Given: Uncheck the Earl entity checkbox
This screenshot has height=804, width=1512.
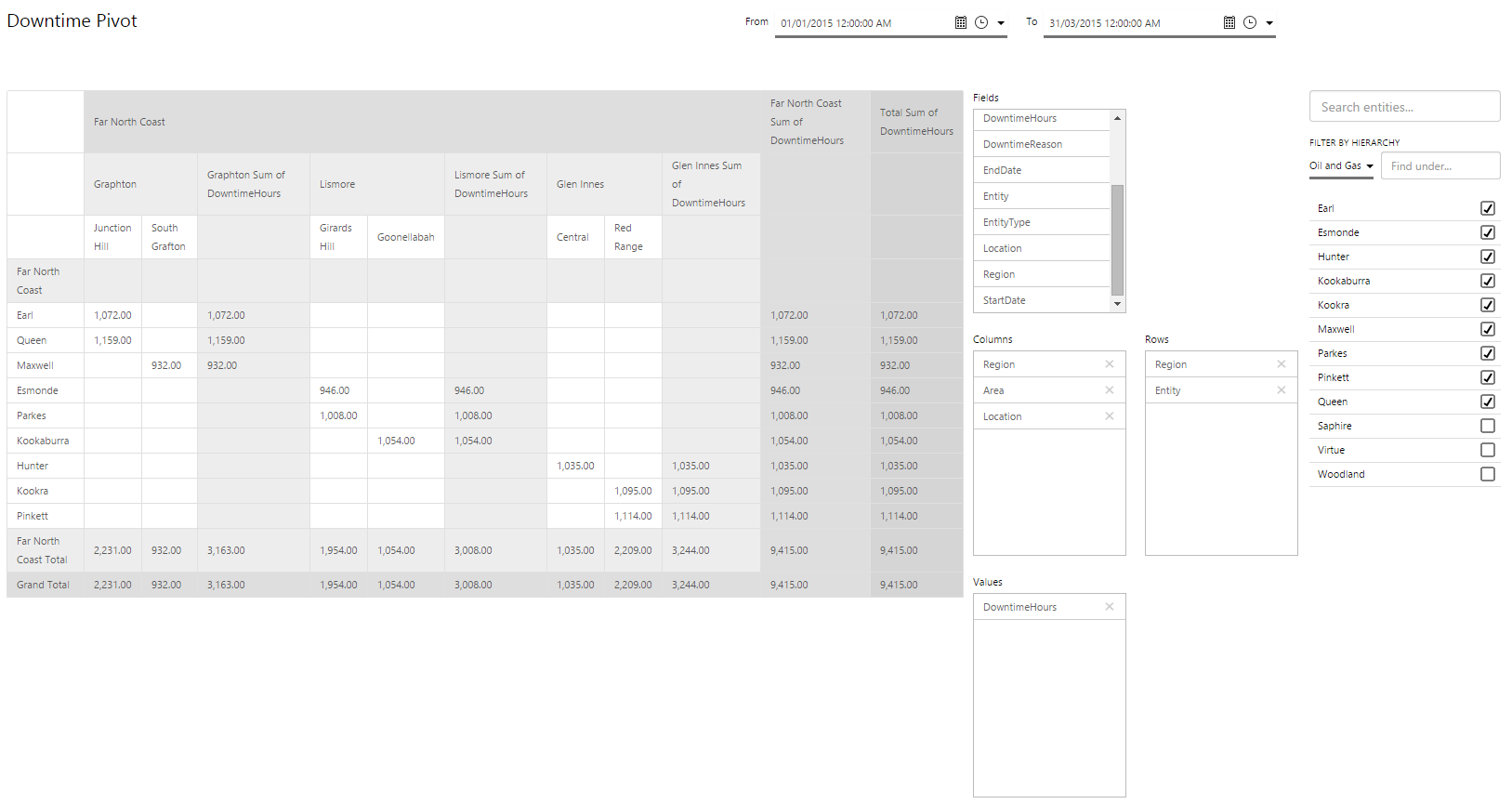Looking at the screenshot, I should tap(1487, 208).
